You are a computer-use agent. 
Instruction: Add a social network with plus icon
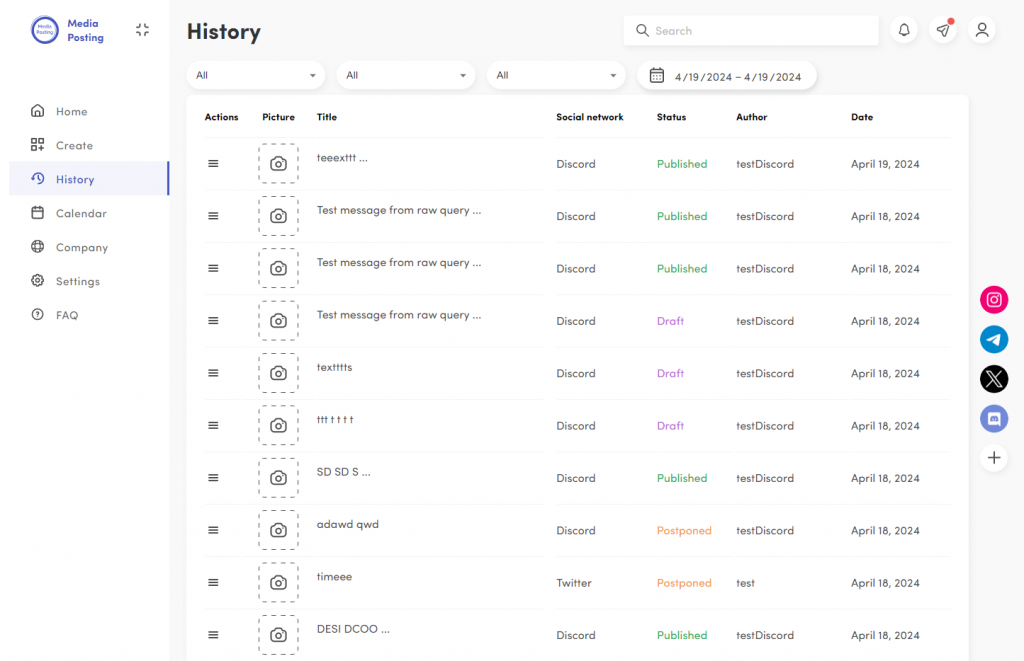pyautogui.click(x=993, y=458)
